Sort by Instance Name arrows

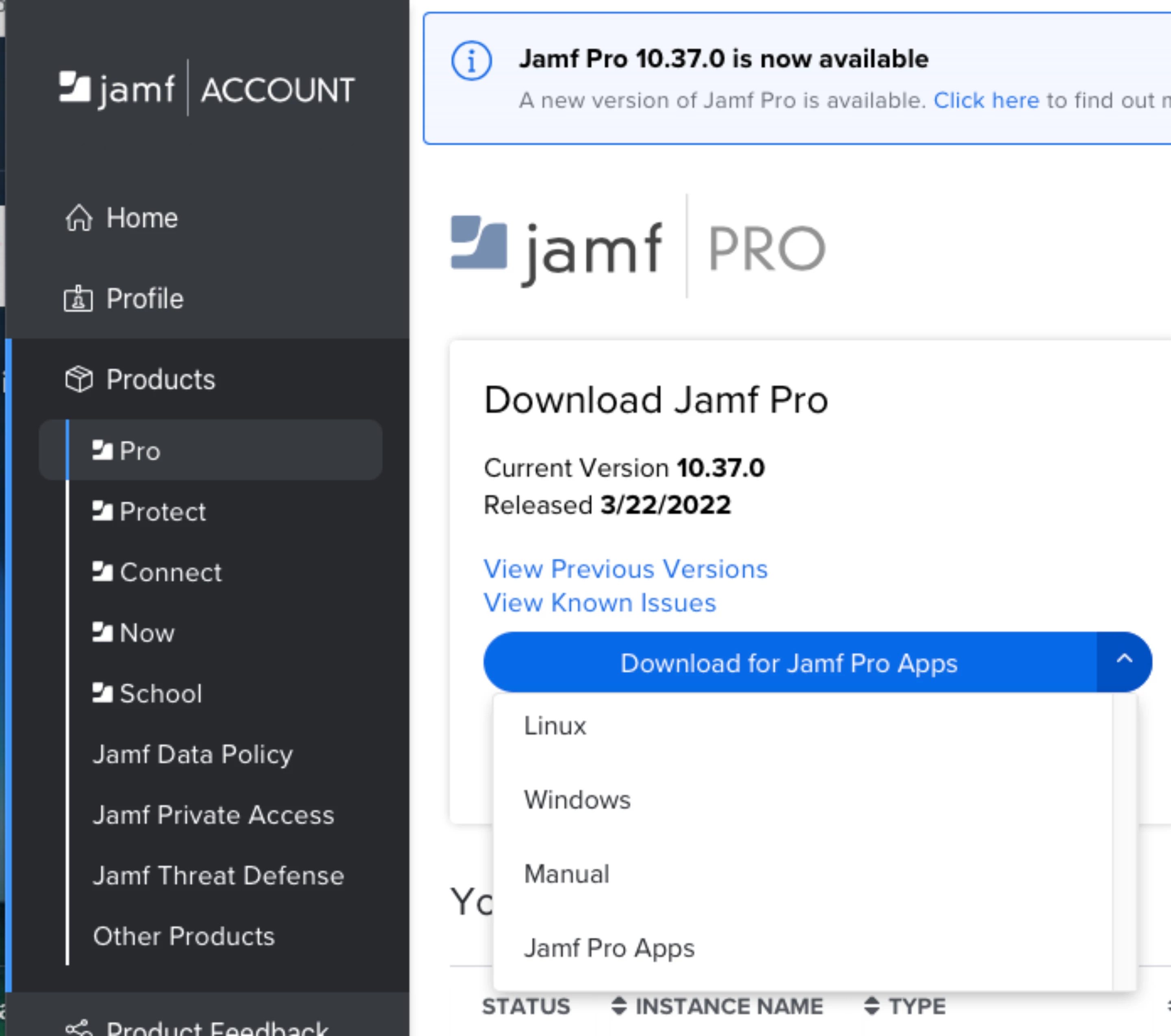point(619,1006)
